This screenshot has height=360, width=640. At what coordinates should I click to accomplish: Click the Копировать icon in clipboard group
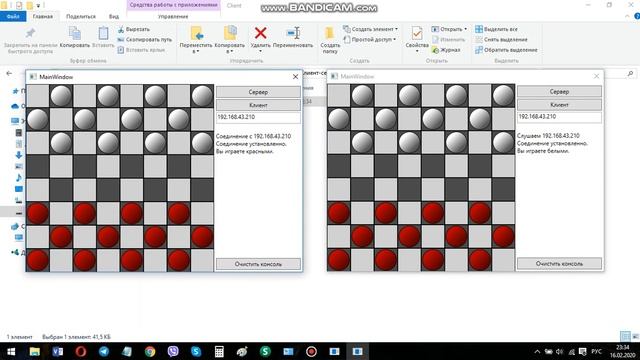(x=75, y=33)
